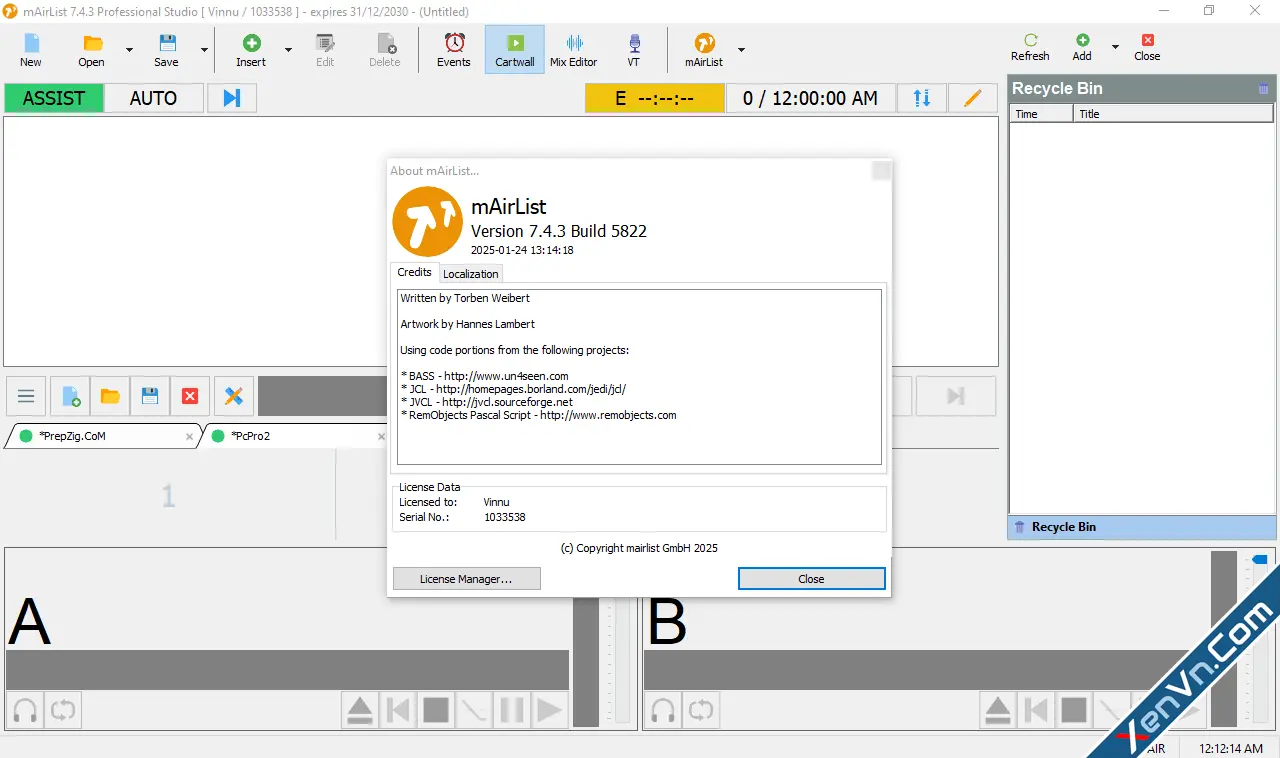Image resolution: width=1280 pixels, height=758 pixels.
Task: Click Player A play button
Action: point(549,711)
